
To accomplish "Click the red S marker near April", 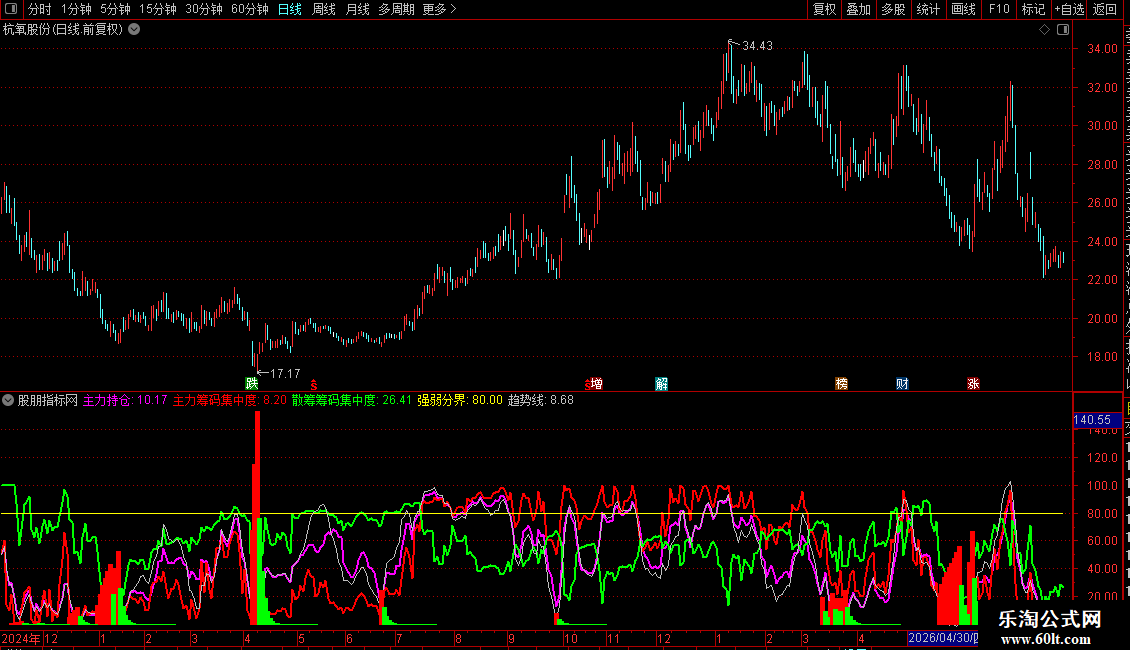I will 313,385.
